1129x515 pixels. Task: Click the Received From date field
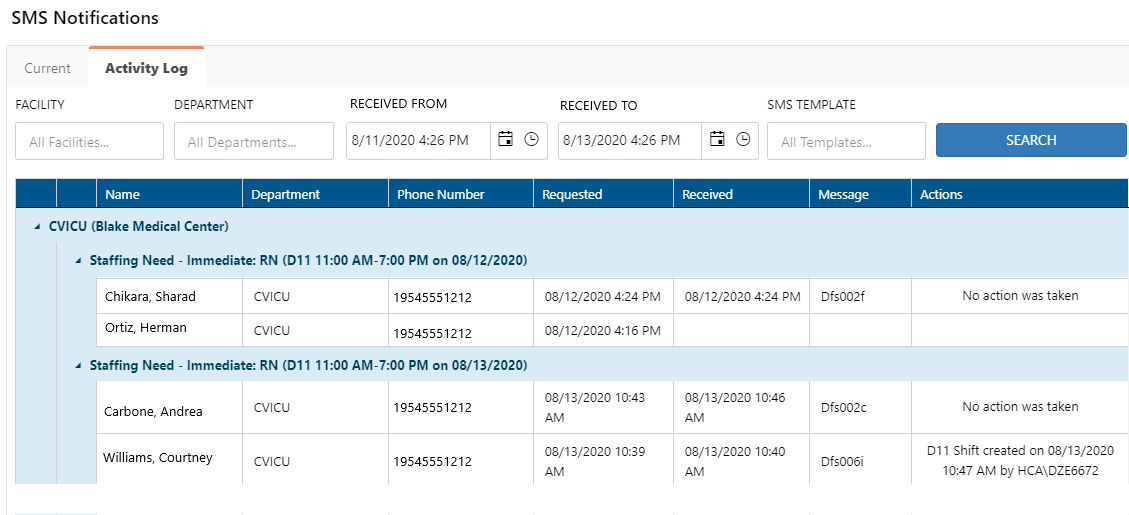(x=418, y=141)
